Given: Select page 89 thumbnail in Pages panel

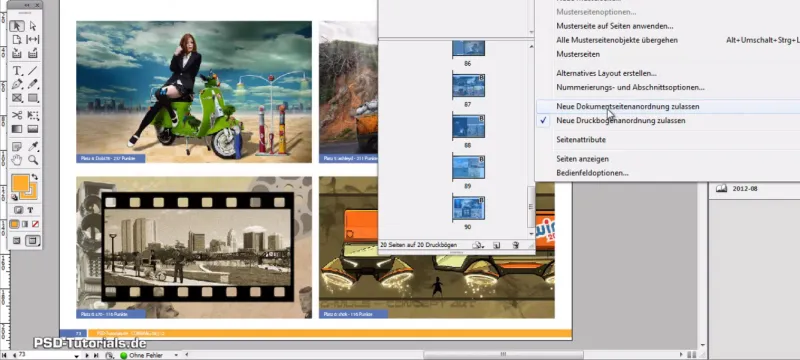Looking at the screenshot, I should [x=468, y=167].
